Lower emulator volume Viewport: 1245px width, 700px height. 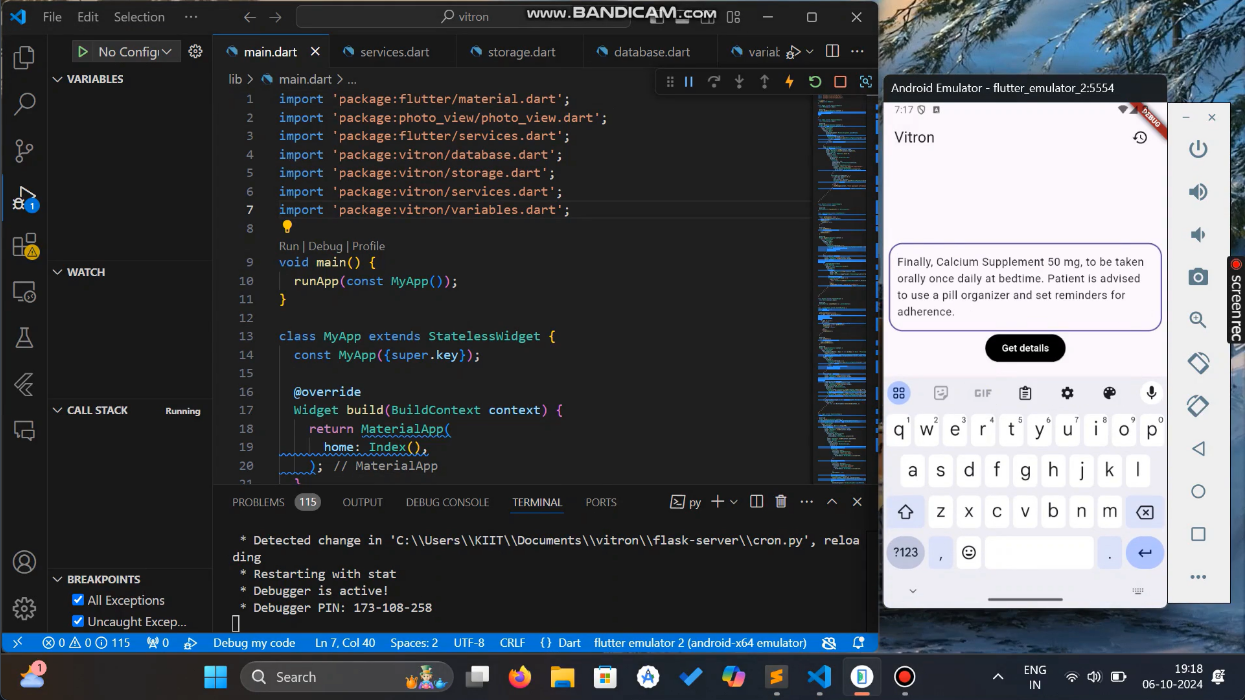(1198, 235)
